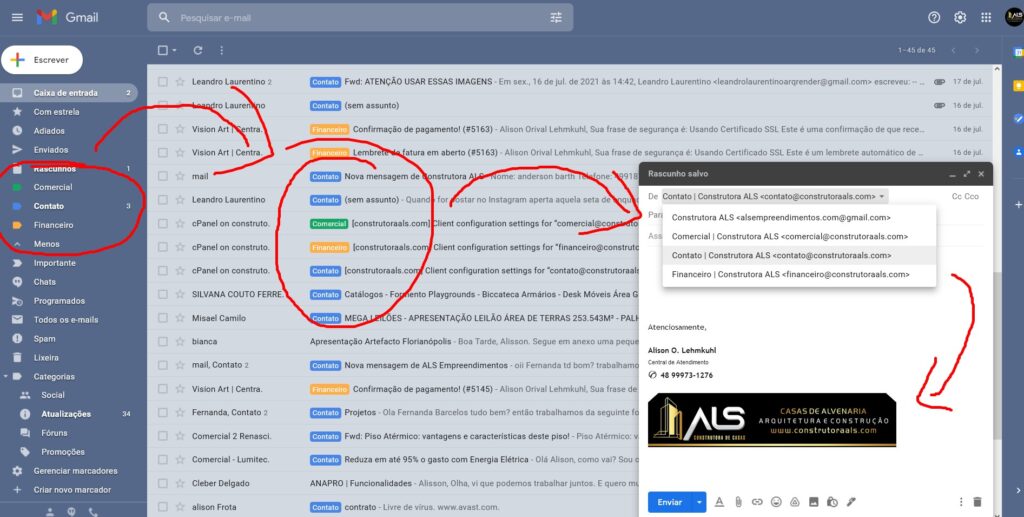Open more compose options menu
Screen dimensions: 1024x517
pyautogui.click(x=961, y=502)
